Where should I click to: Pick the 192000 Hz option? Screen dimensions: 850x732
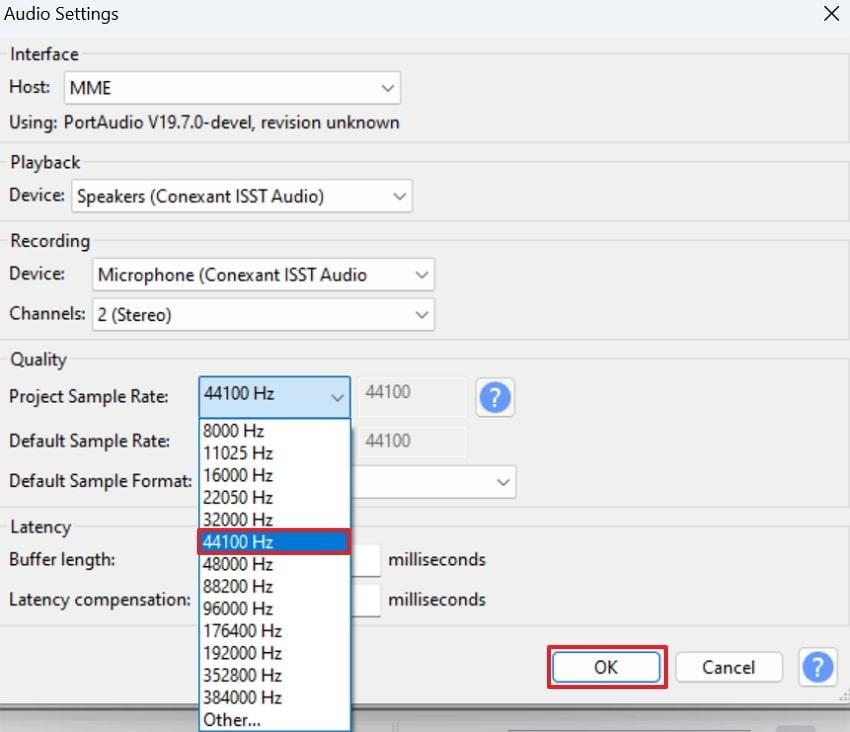coord(274,653)
